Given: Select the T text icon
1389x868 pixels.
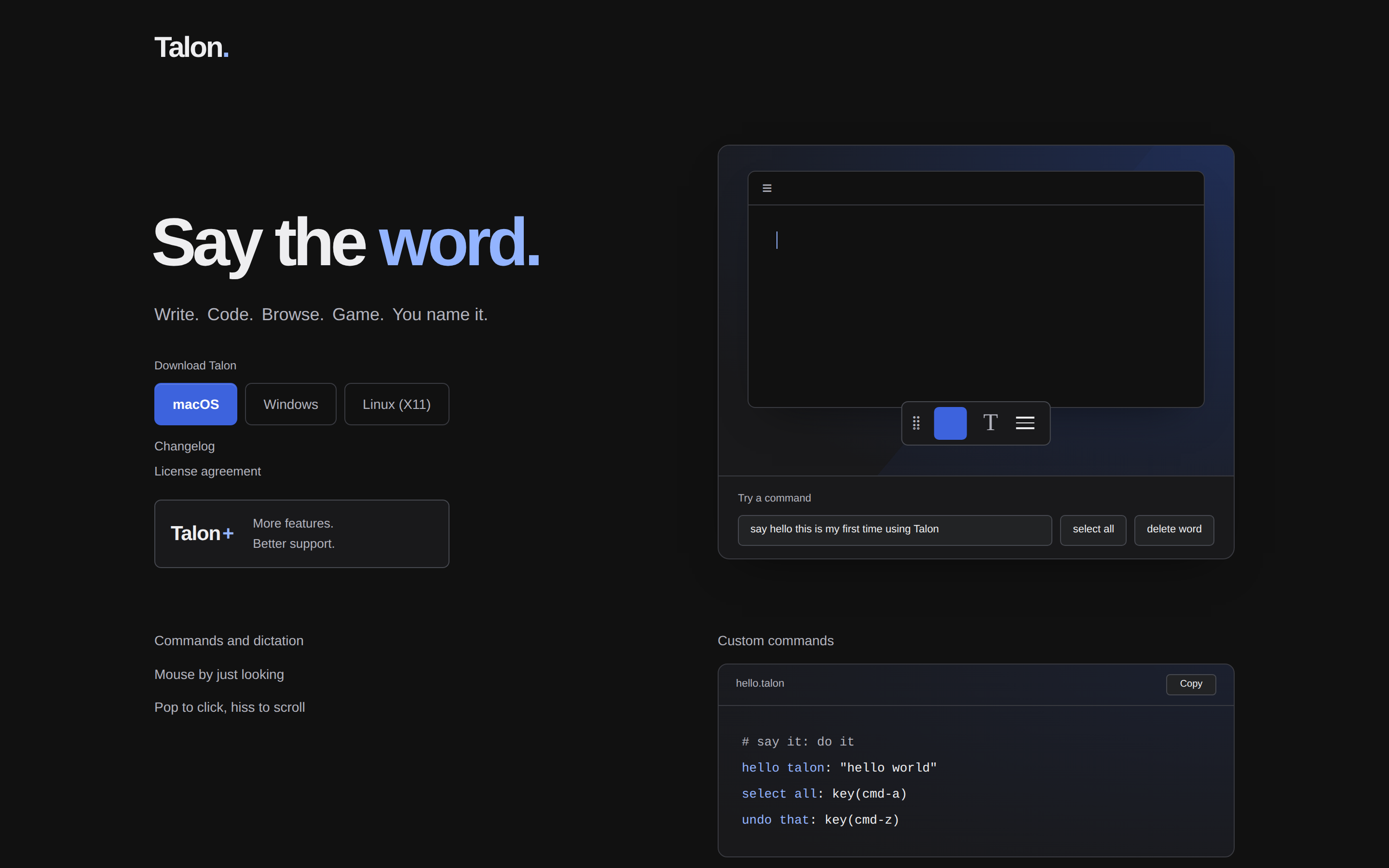Looking at the screenshot, I should [x=990, y=422].
